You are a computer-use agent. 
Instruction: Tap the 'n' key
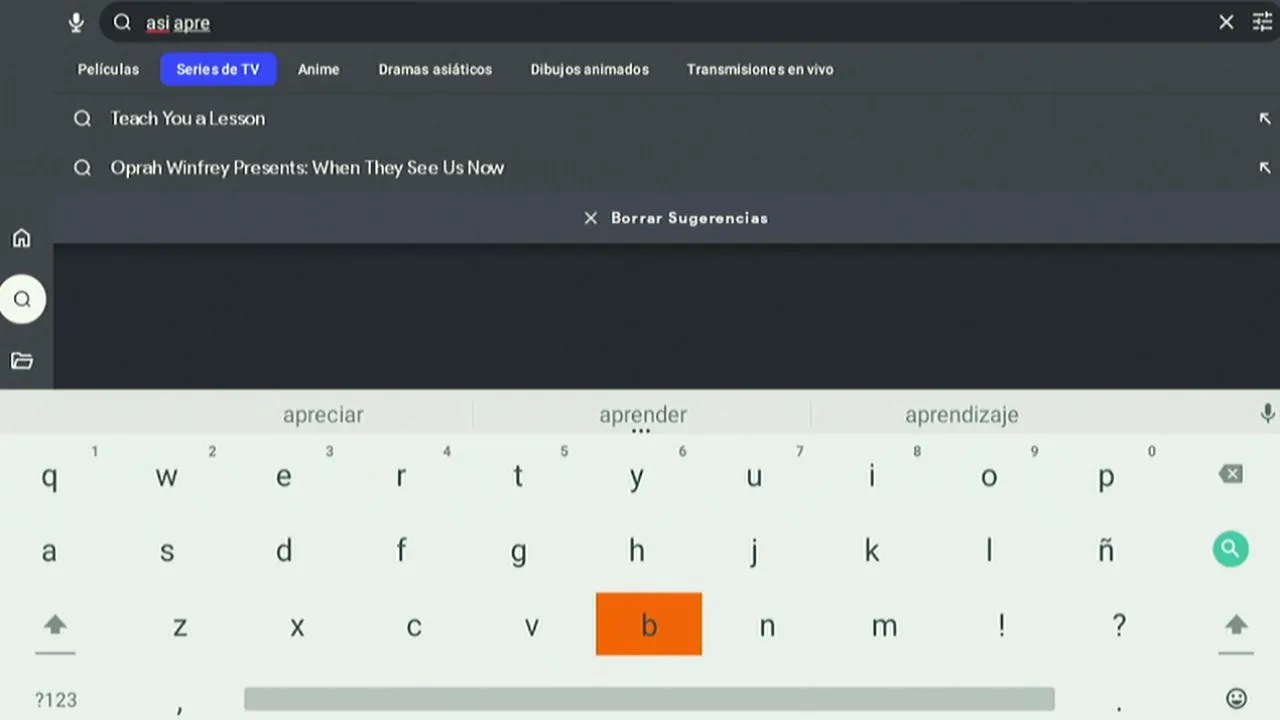click(x=767, y=626)
